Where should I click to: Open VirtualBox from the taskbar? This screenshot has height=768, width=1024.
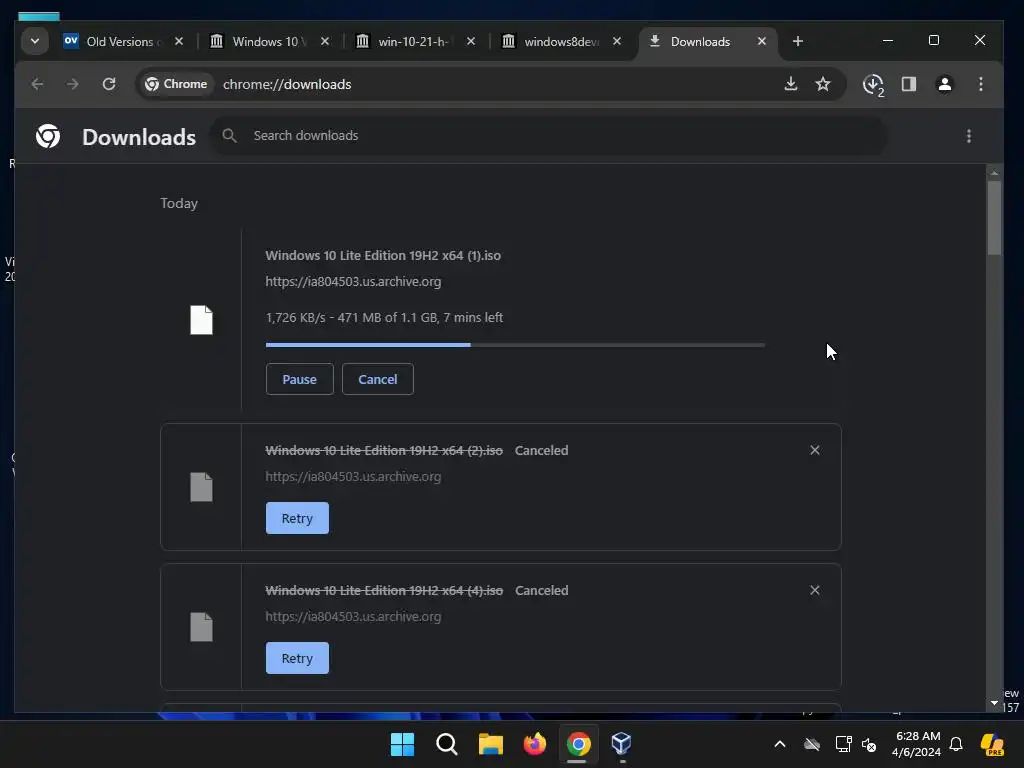tap(622, 744)
